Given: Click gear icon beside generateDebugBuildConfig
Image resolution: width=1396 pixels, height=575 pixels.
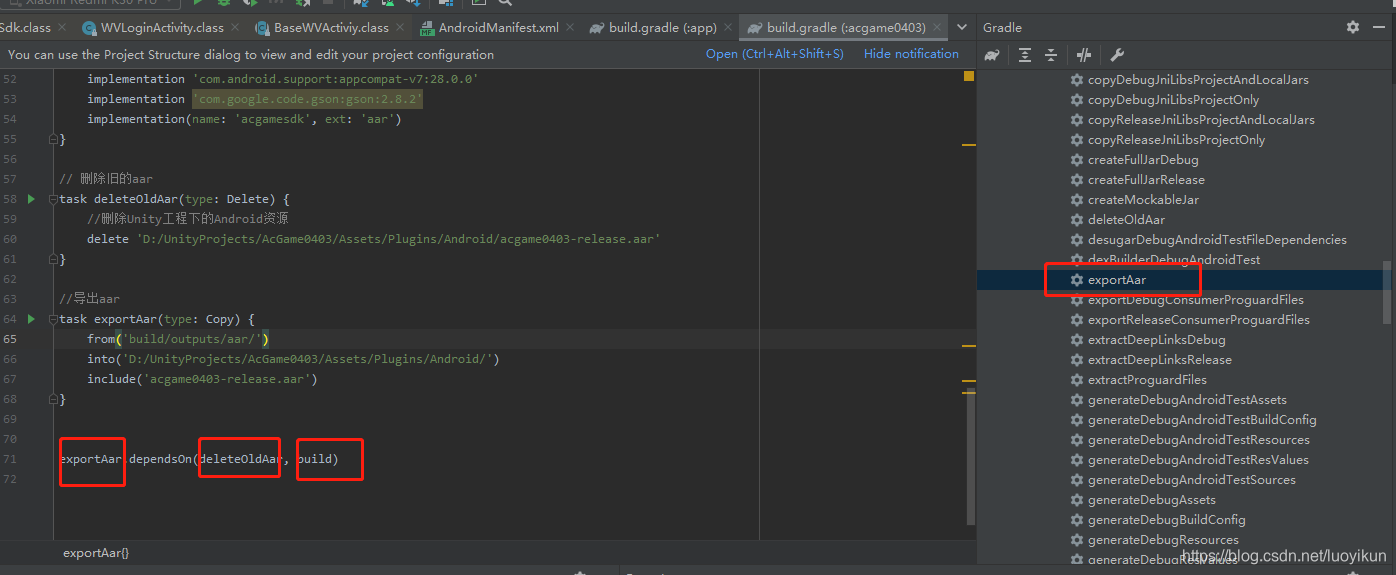Looking at the screenshot, I should (x=1077, y=520).
